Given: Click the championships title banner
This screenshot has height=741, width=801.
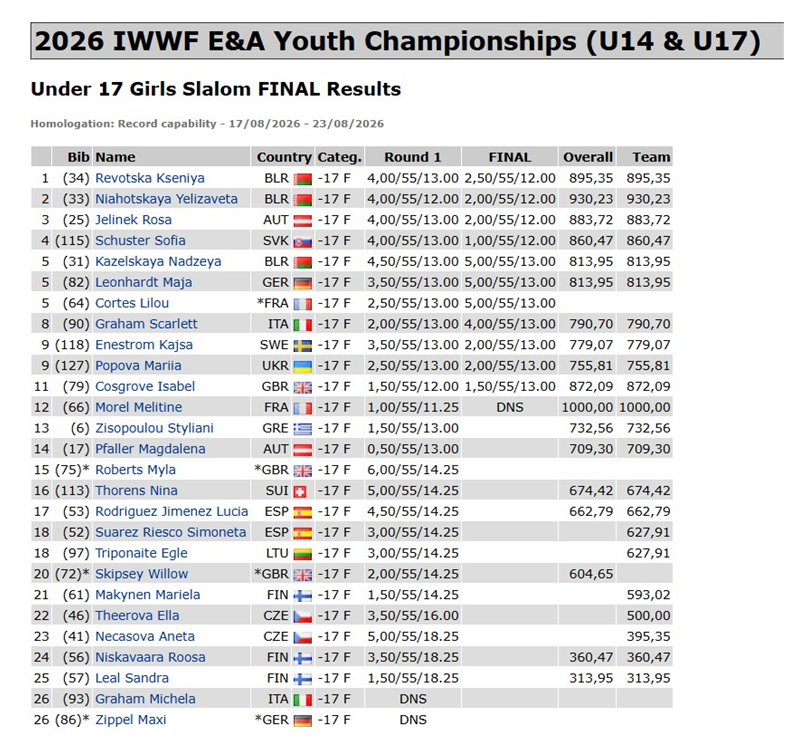Looking at the screenshot, I should tap(407, 41).
